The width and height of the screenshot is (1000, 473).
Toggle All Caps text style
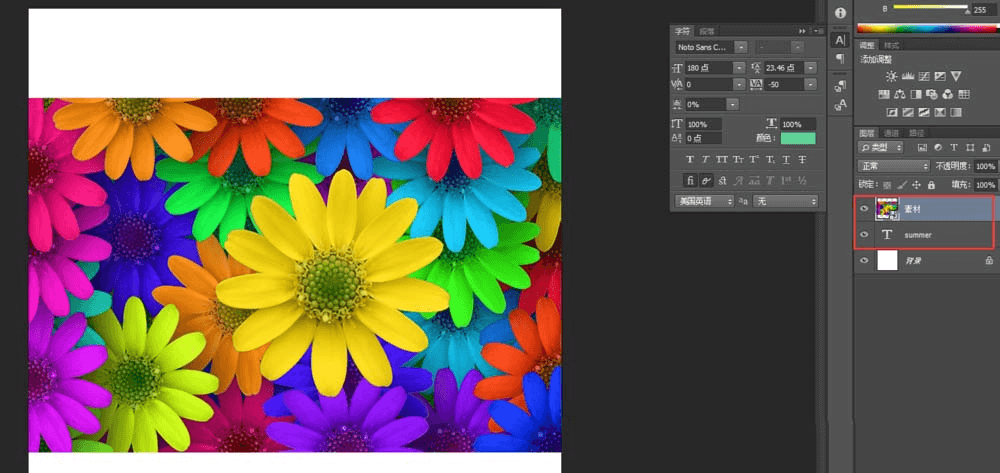click(x=722, y=159)
